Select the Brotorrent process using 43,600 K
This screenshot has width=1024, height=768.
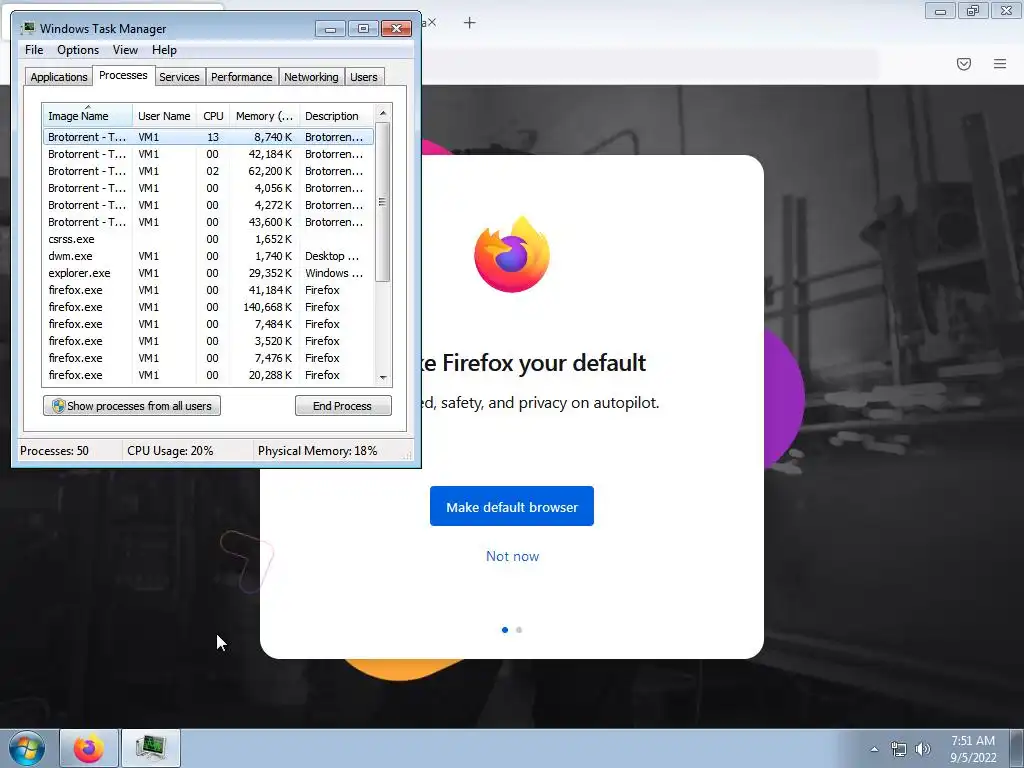[208, 222]
